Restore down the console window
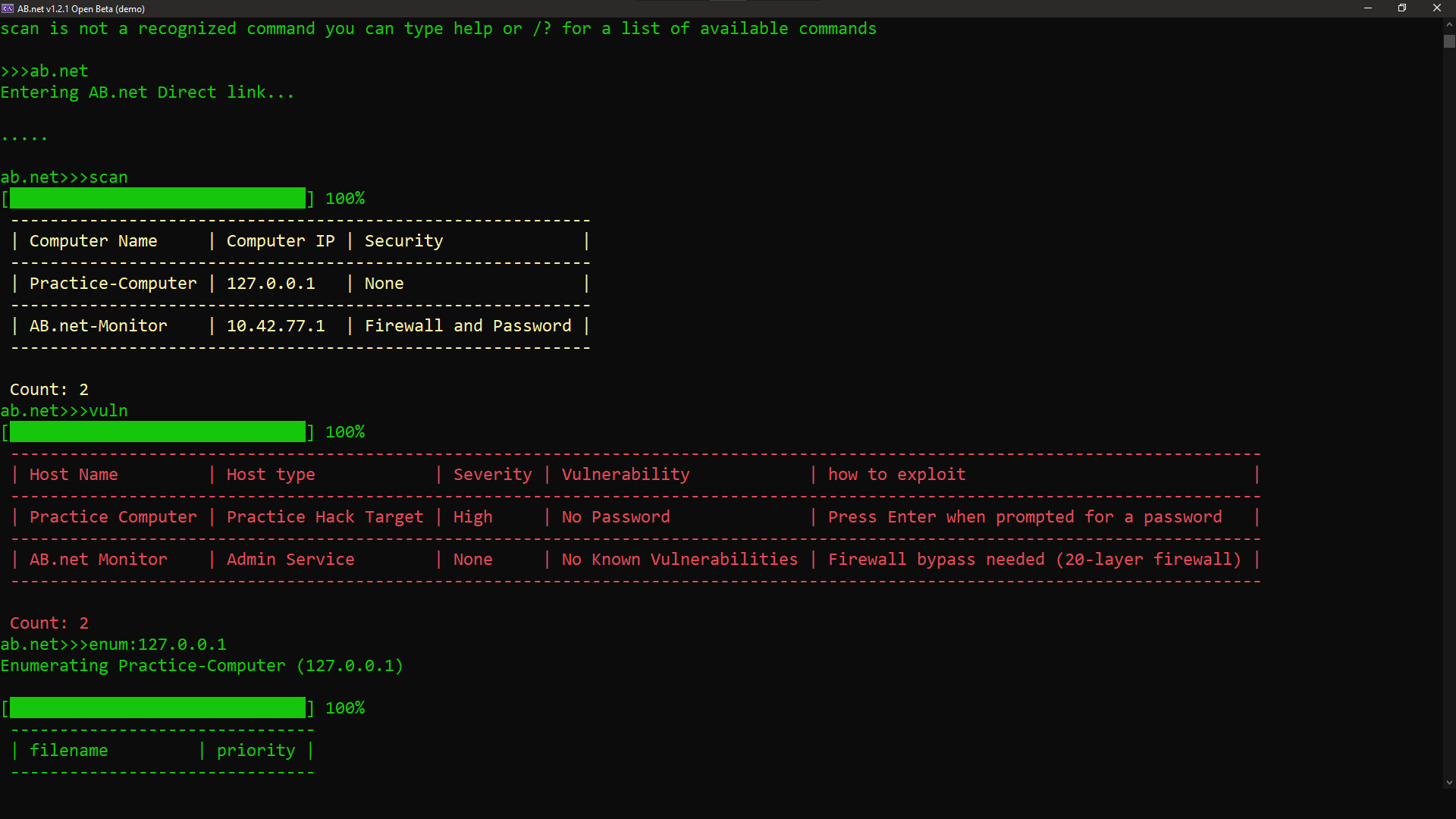 click(1402, 8)
